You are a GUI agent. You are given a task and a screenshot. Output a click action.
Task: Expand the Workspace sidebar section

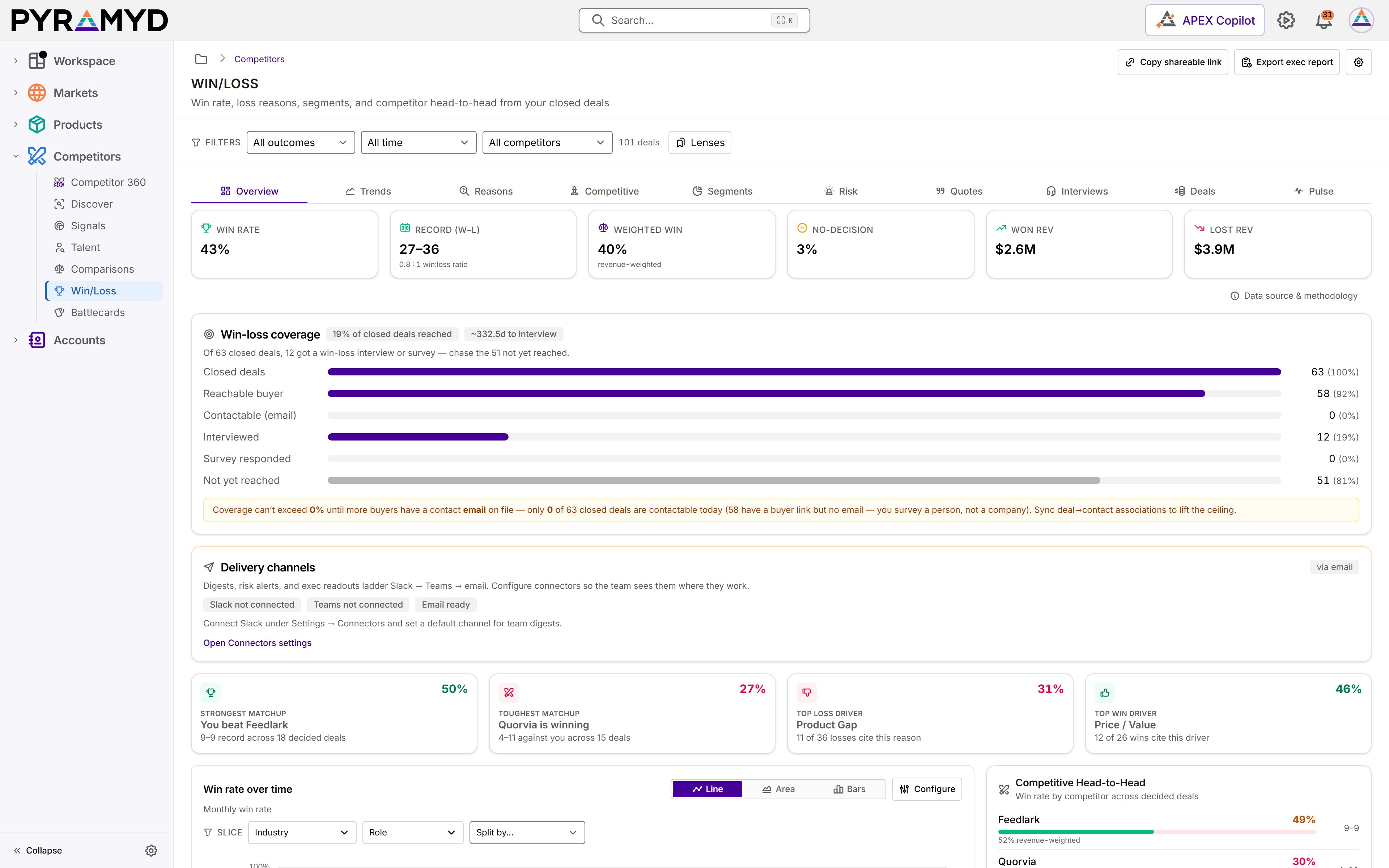click(x=16, y=61)
